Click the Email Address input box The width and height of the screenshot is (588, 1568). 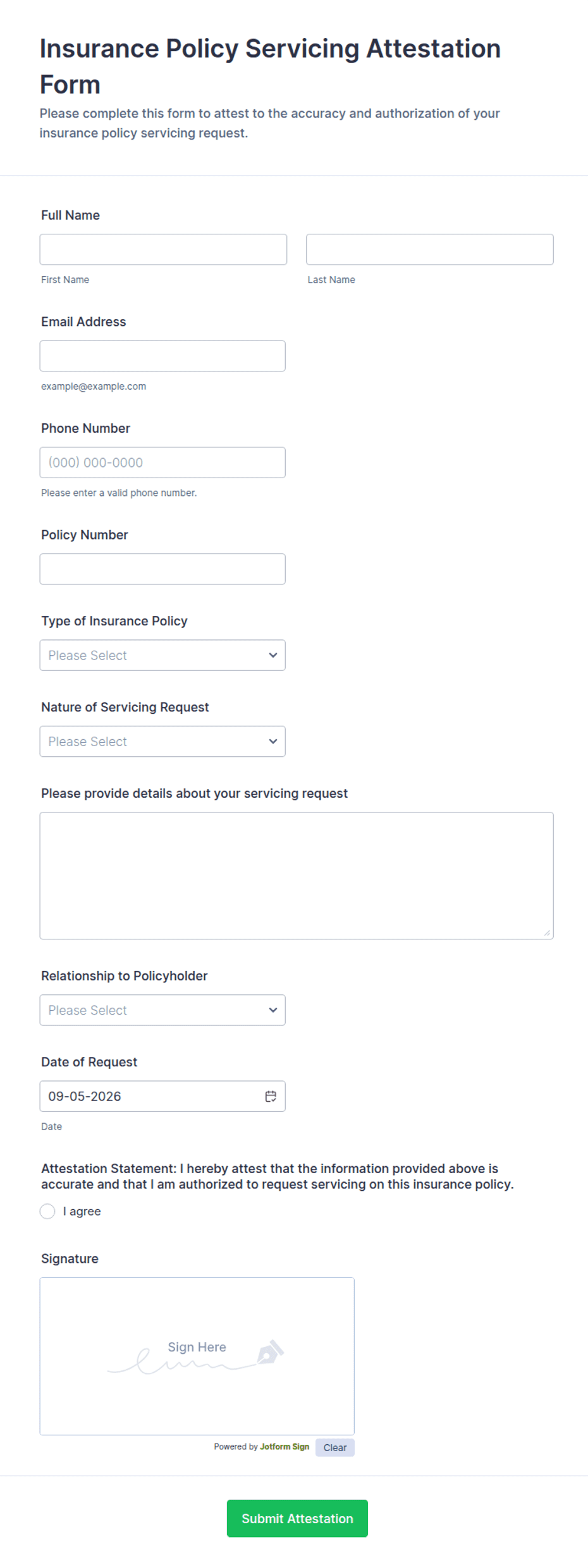tap(162, 356)
